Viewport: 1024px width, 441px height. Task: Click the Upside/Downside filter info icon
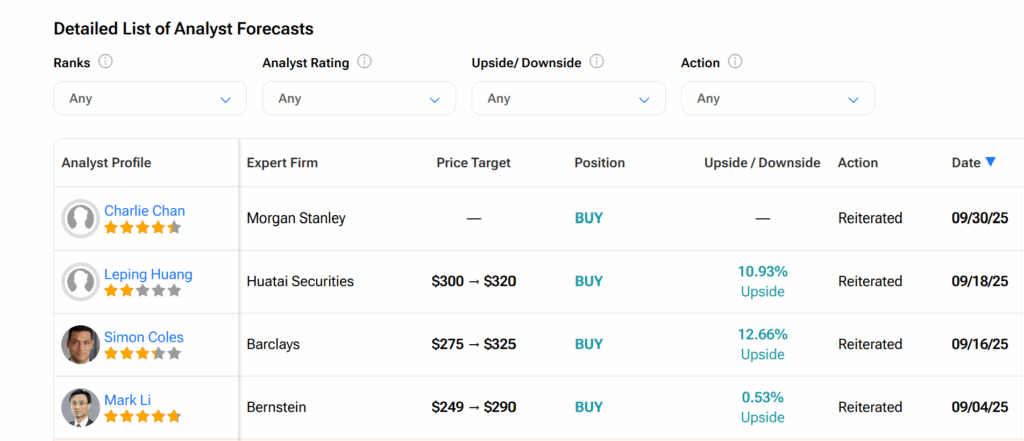[x=597, y=62]
